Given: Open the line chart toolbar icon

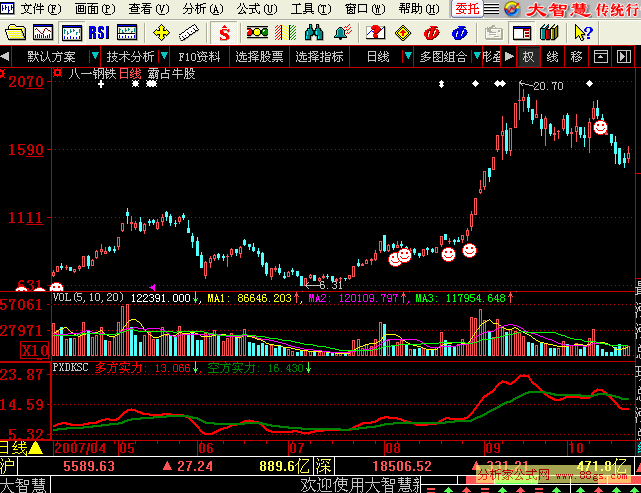Looking at the screenshot, I should [43, 32].
